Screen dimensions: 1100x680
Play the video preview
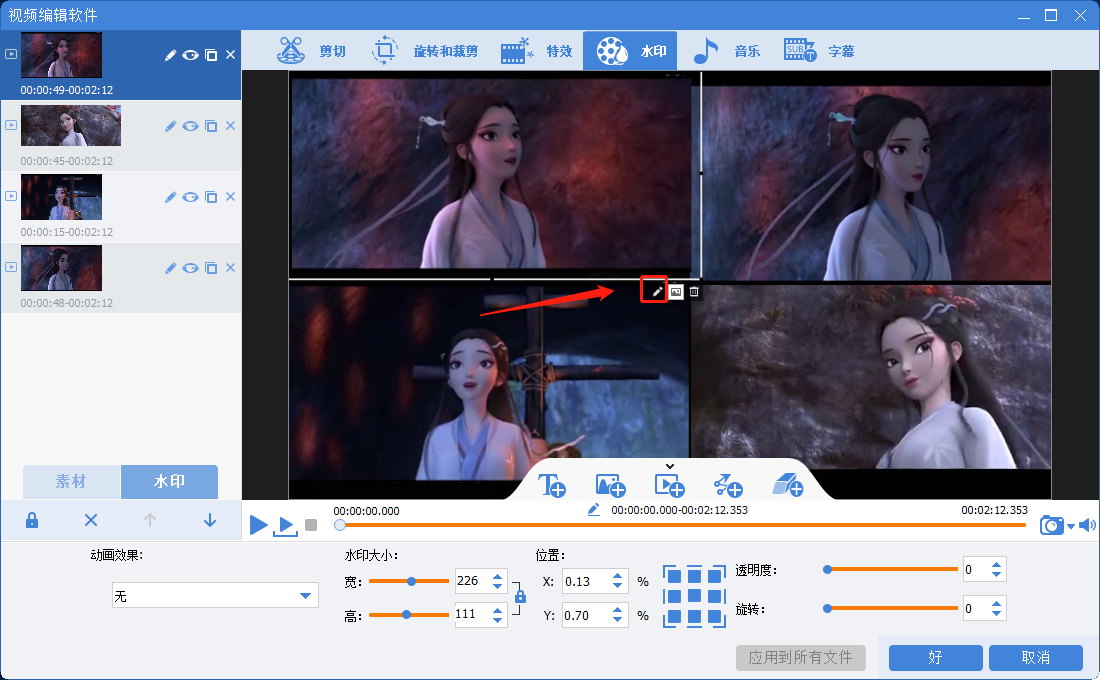coord(258,524)
